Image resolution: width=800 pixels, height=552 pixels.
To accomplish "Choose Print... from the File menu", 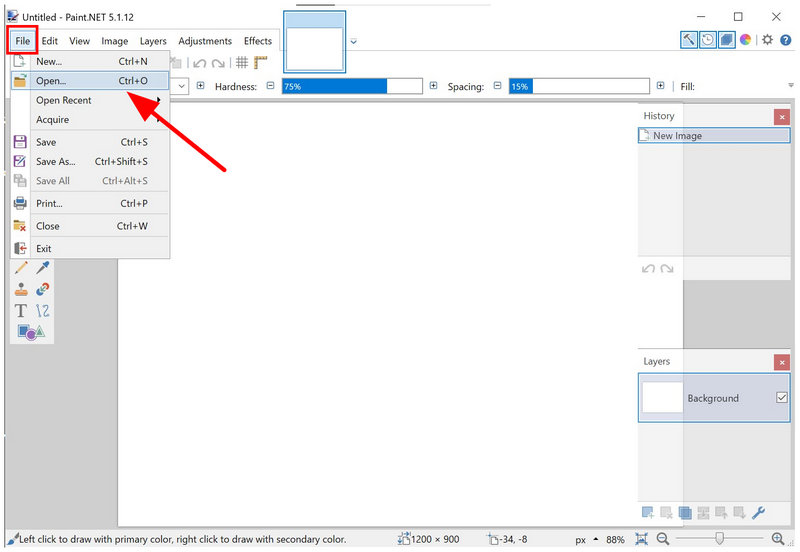I will pyautogui.click(x=90, y=203).
